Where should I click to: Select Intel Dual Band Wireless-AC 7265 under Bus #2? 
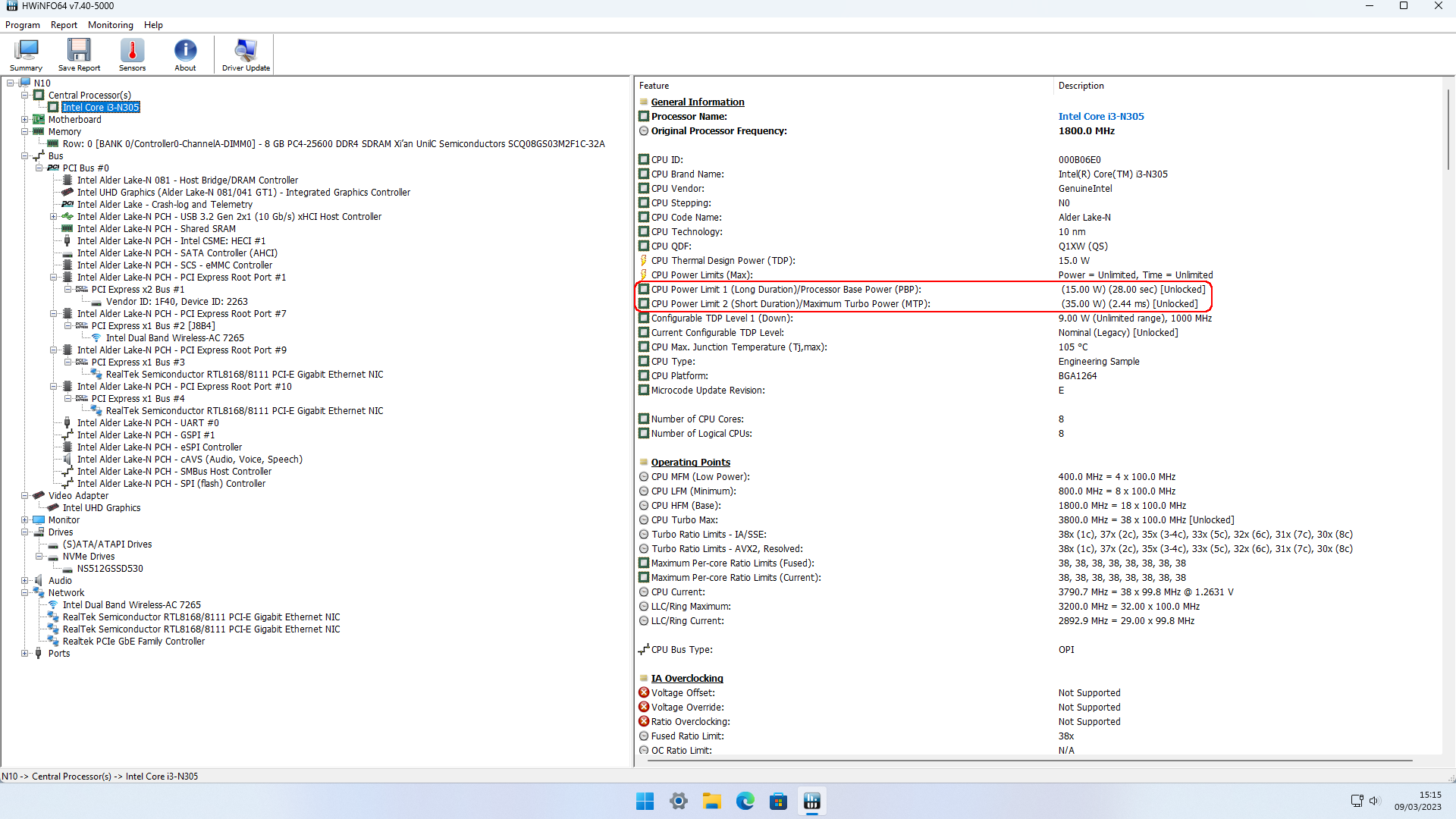coord(175,338)
